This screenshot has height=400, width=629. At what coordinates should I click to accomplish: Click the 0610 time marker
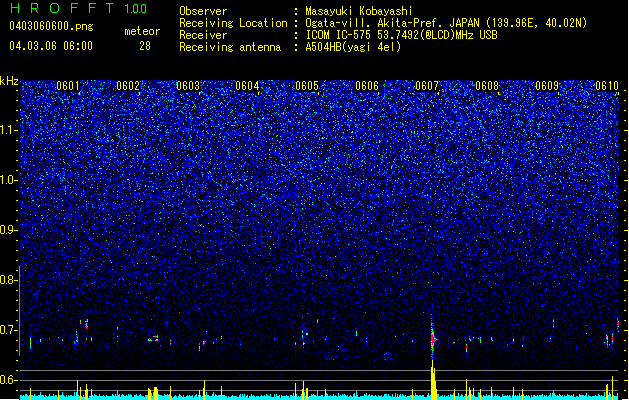point(607,86)
